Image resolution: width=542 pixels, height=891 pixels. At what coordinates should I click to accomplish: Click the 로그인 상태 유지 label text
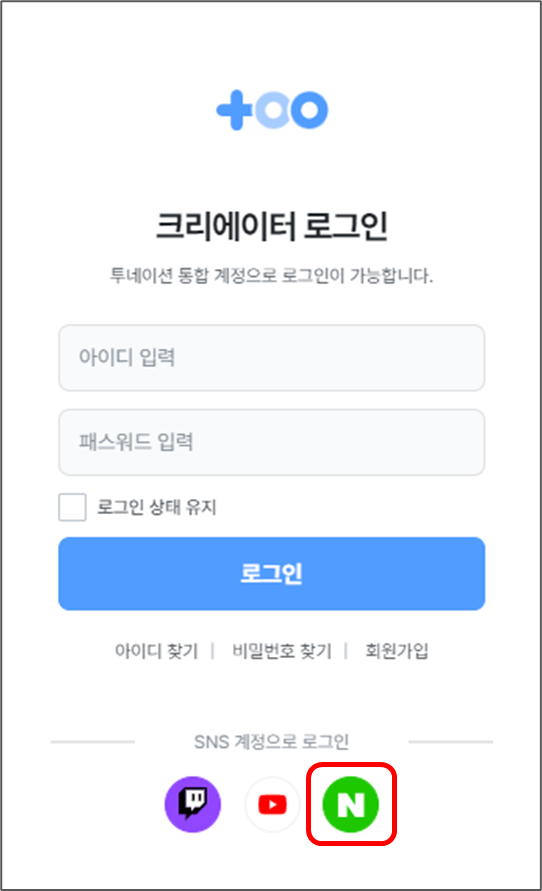(157, 507)
